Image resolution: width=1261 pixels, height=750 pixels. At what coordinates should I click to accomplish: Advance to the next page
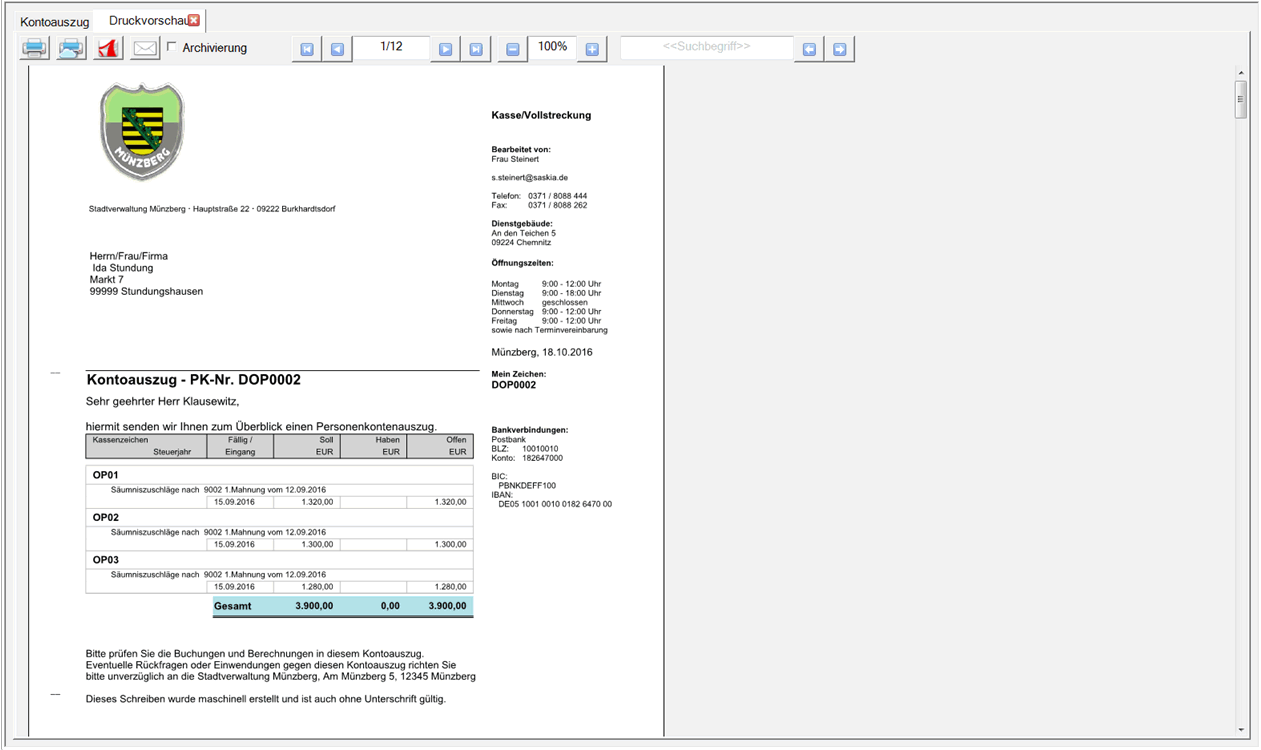[x=446, y=49]
